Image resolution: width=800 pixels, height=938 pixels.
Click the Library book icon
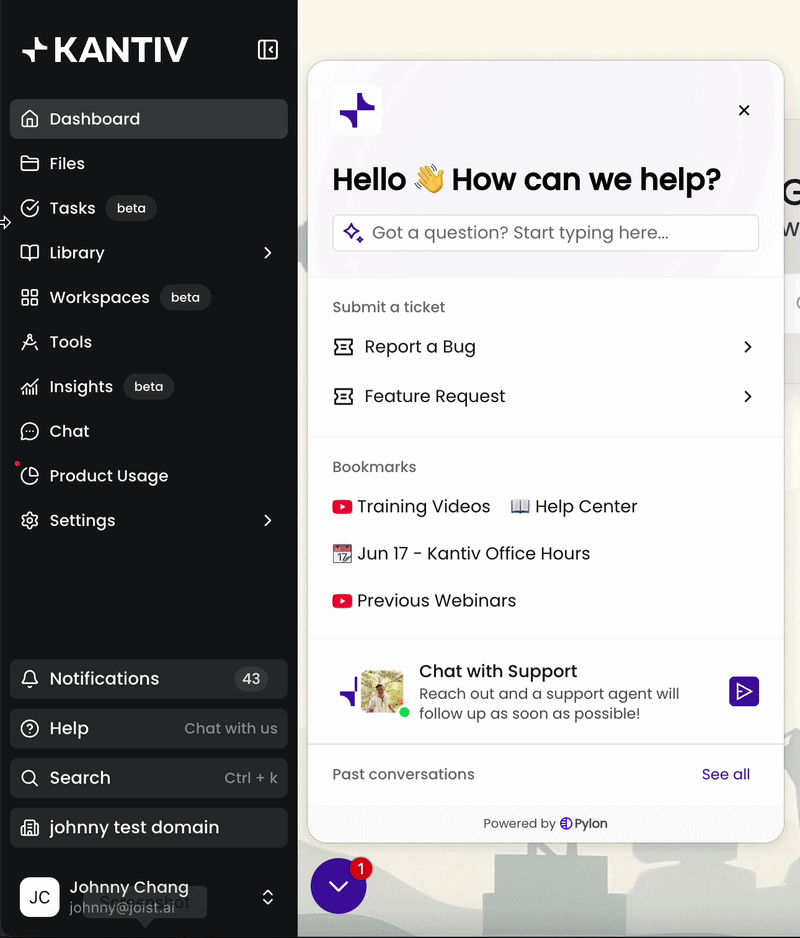tap(30, 252)
